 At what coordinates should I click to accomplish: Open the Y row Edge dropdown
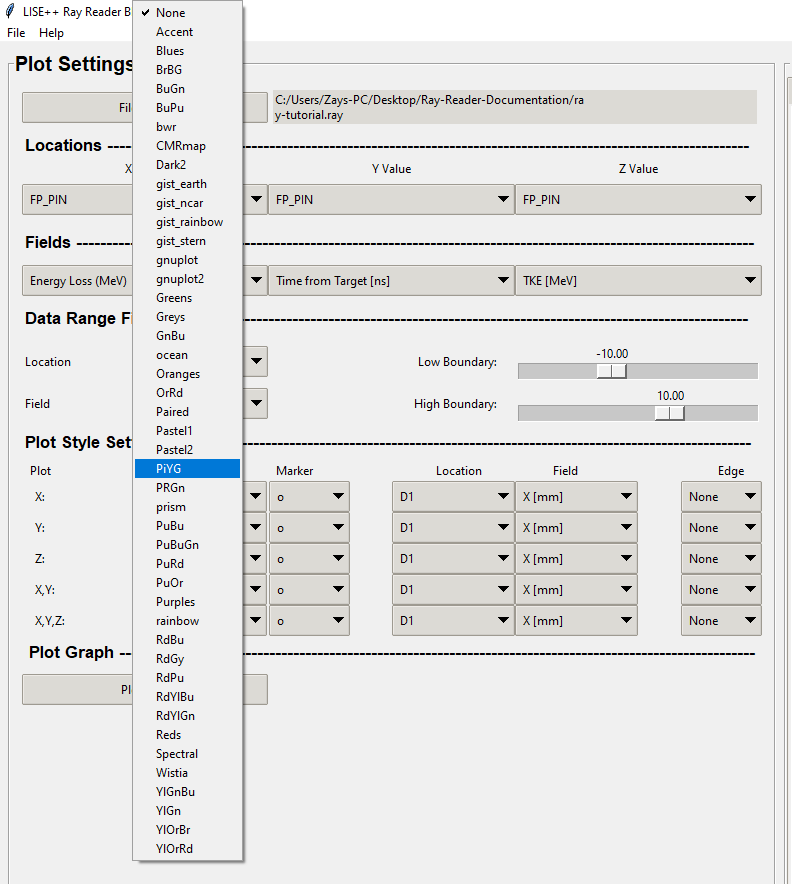[721, 528]
